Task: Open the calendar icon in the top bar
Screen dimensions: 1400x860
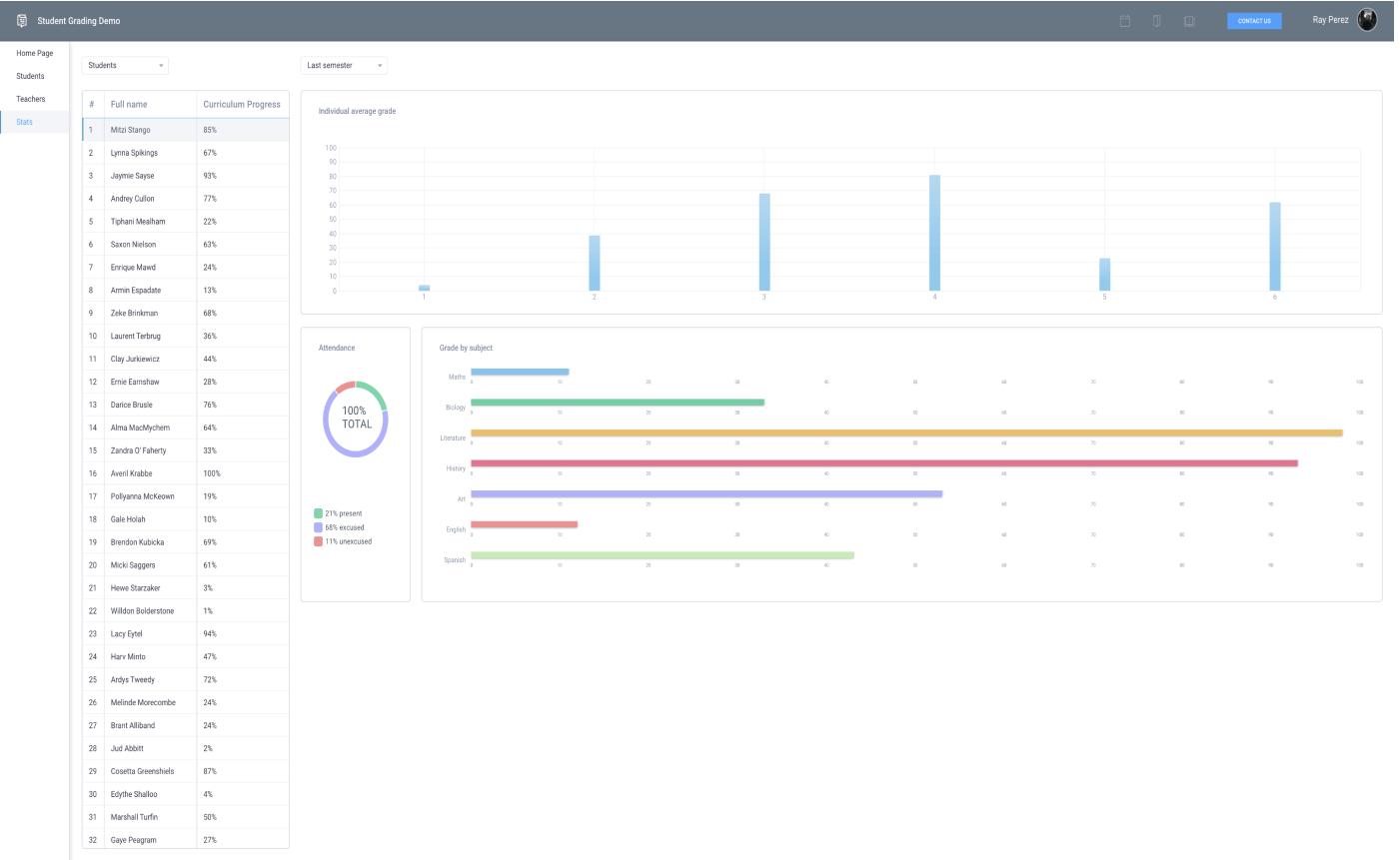Action: [1123, 20]
